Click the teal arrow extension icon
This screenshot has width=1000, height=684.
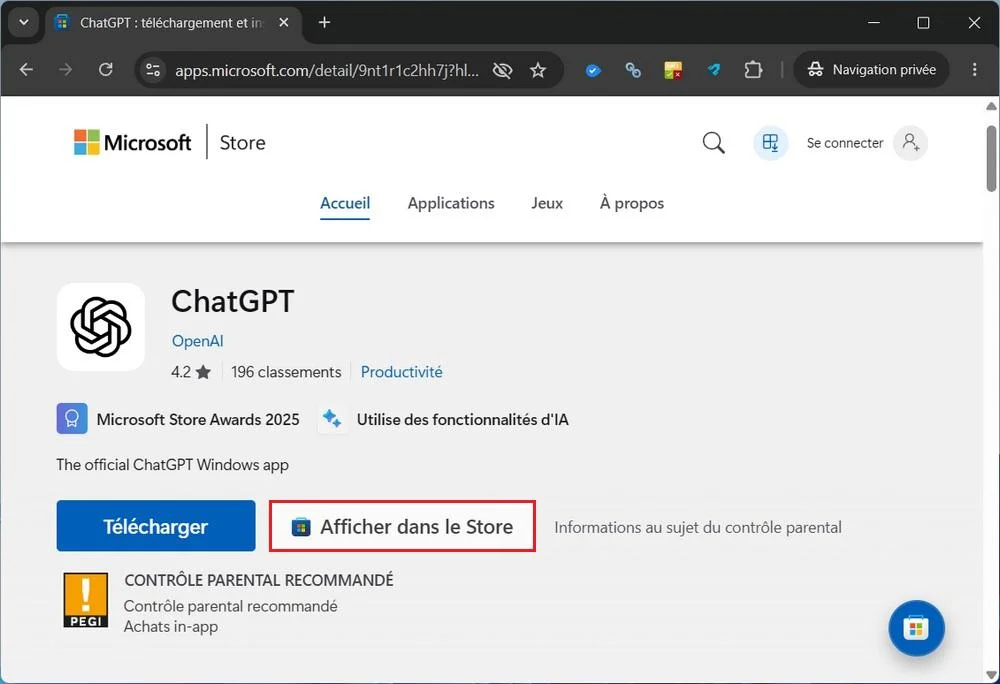[x=714, y=69]
